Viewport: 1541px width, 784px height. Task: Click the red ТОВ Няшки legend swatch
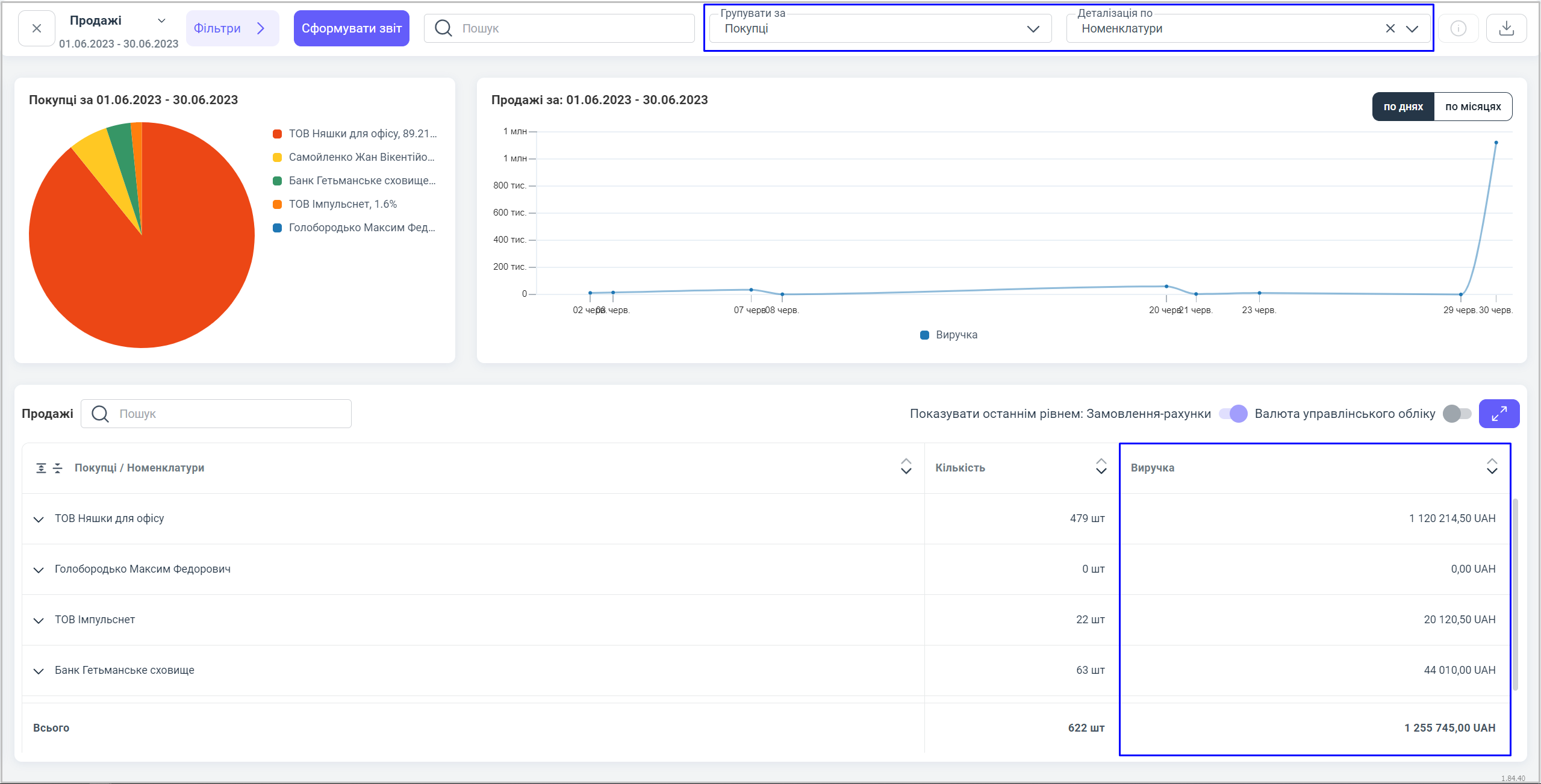point(278,134)
